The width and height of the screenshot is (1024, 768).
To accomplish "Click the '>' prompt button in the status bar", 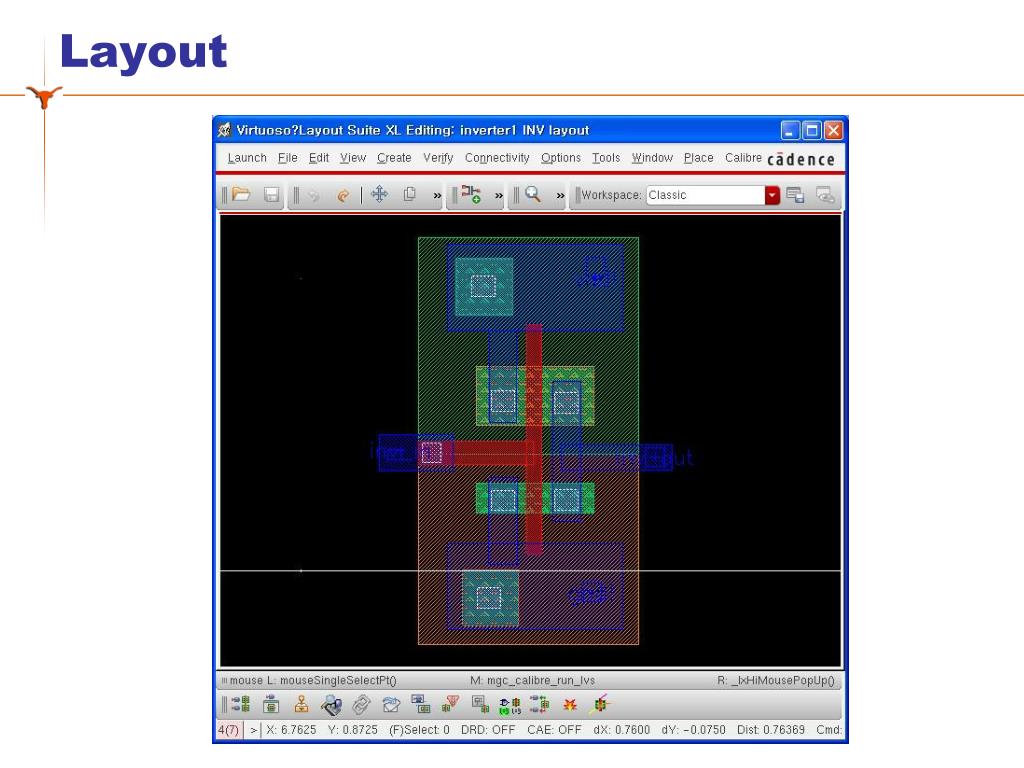I will (253, 729).
